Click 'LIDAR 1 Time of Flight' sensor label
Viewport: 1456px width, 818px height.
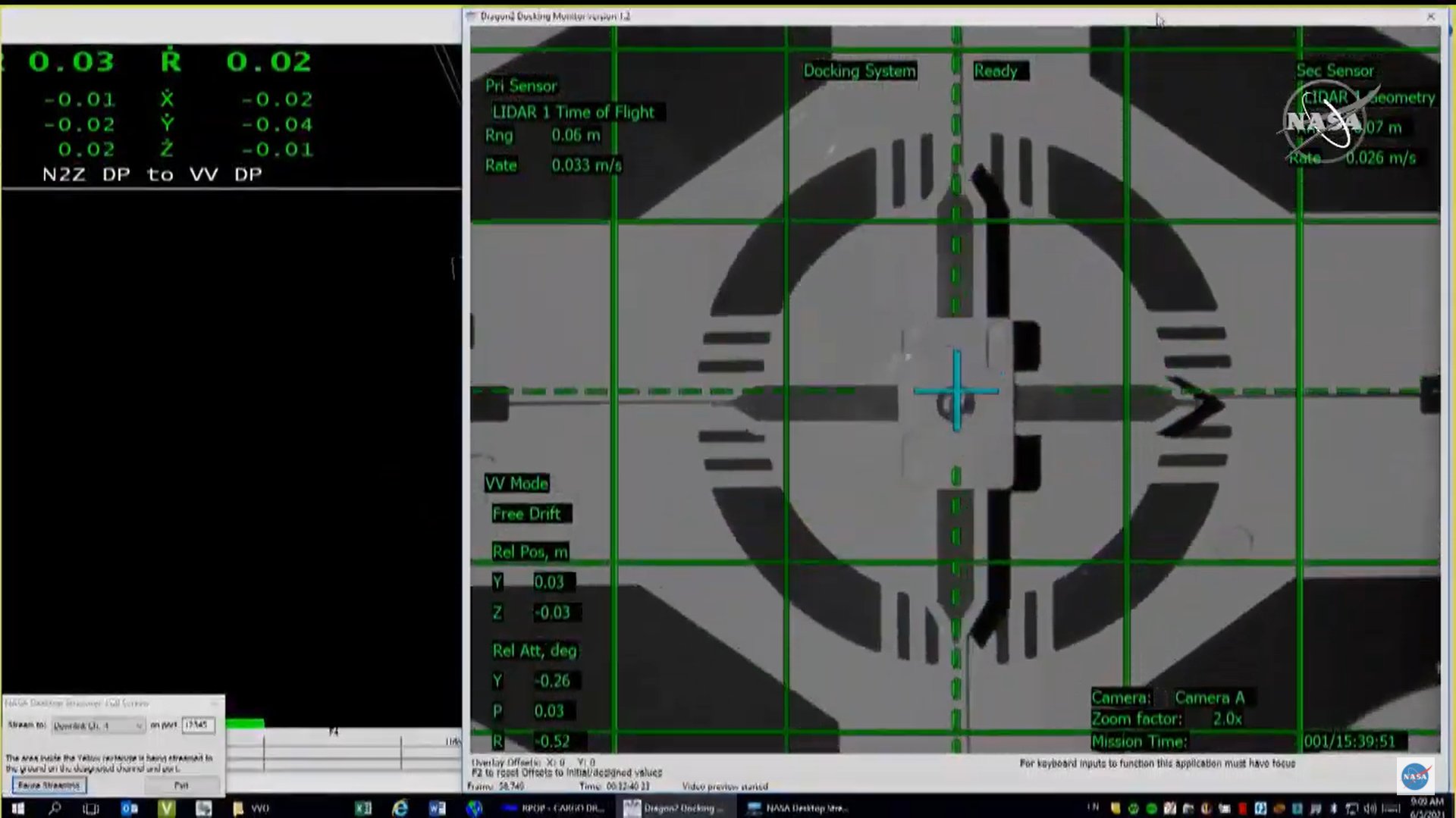[x=575, y=112]
